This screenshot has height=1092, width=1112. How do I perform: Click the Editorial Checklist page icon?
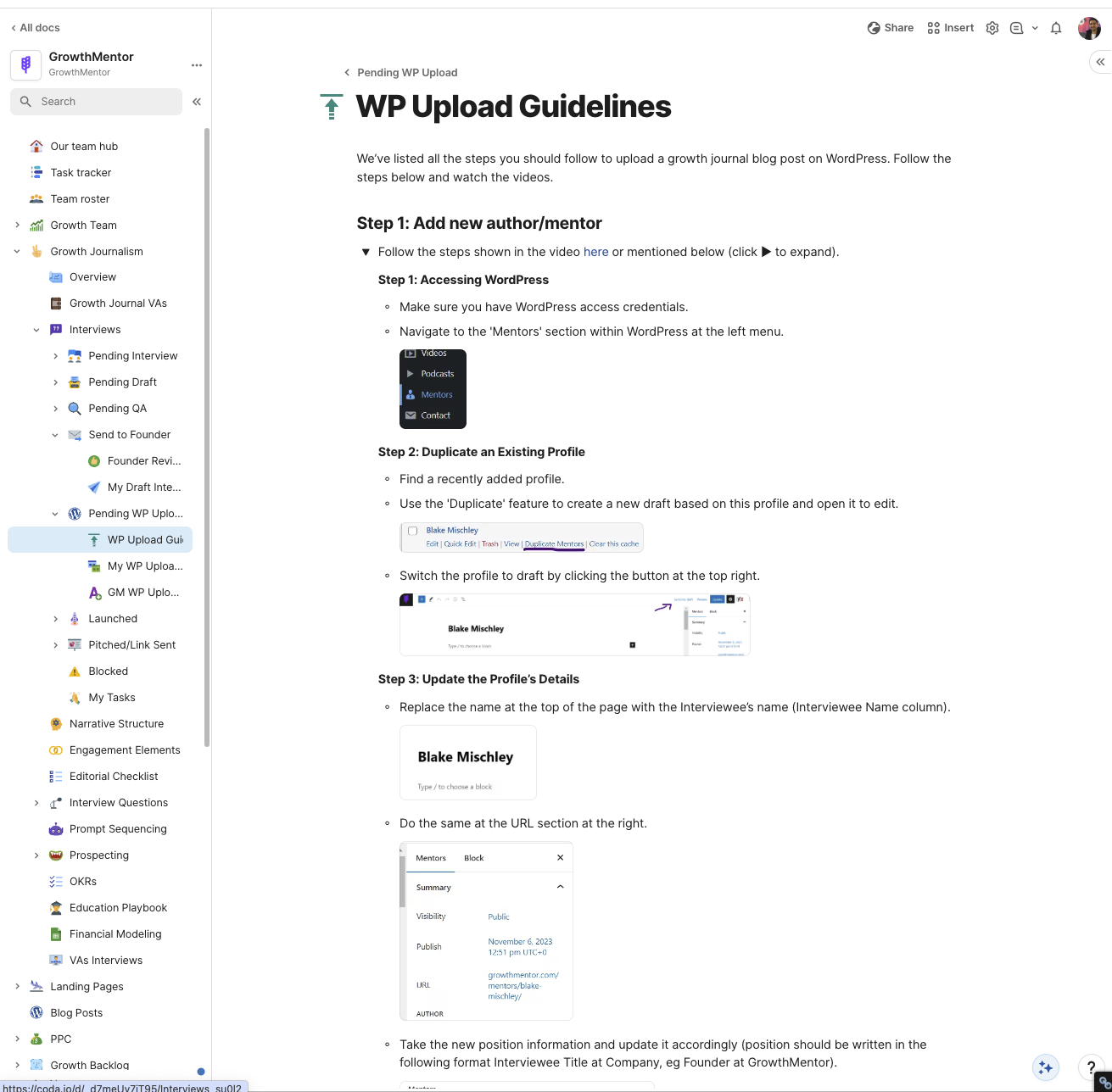[56, 777]
